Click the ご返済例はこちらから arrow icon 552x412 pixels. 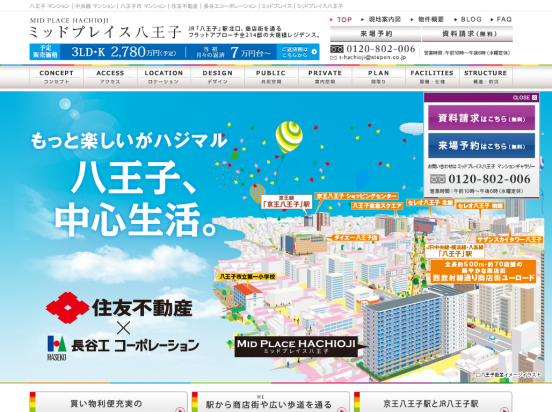(x=314, y=52)
